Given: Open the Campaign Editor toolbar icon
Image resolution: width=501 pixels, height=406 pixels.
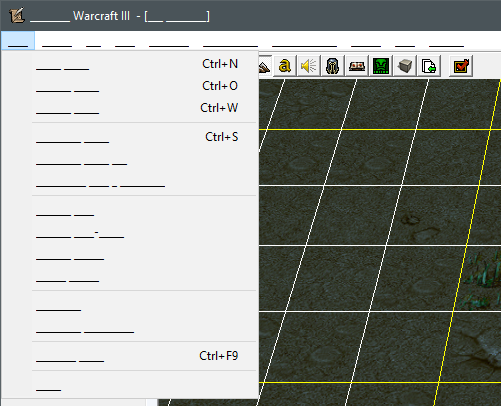Looking at the screenshot, I should coord(357,66).
